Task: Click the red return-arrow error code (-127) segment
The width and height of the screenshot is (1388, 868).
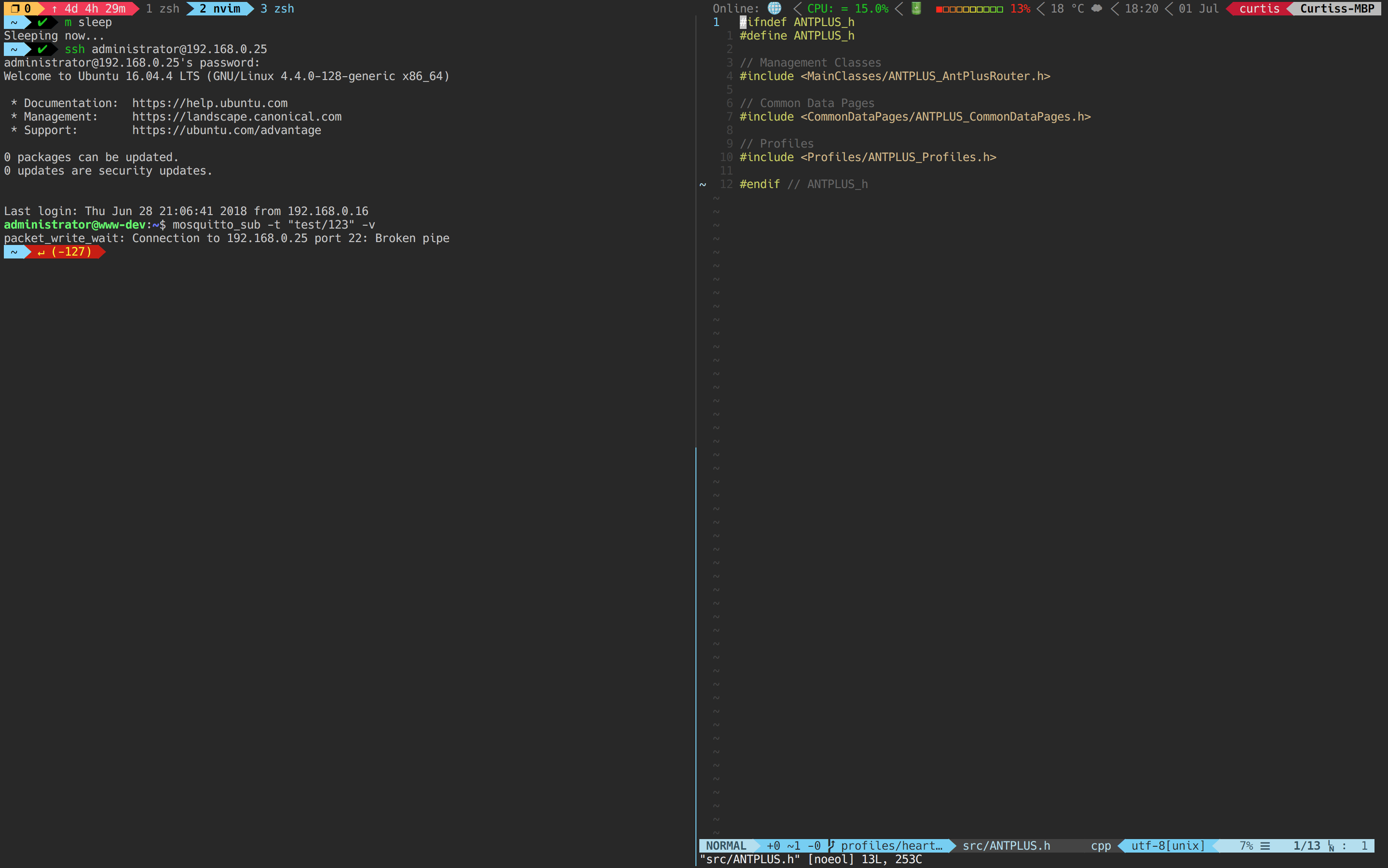Action: click(65, 251)
